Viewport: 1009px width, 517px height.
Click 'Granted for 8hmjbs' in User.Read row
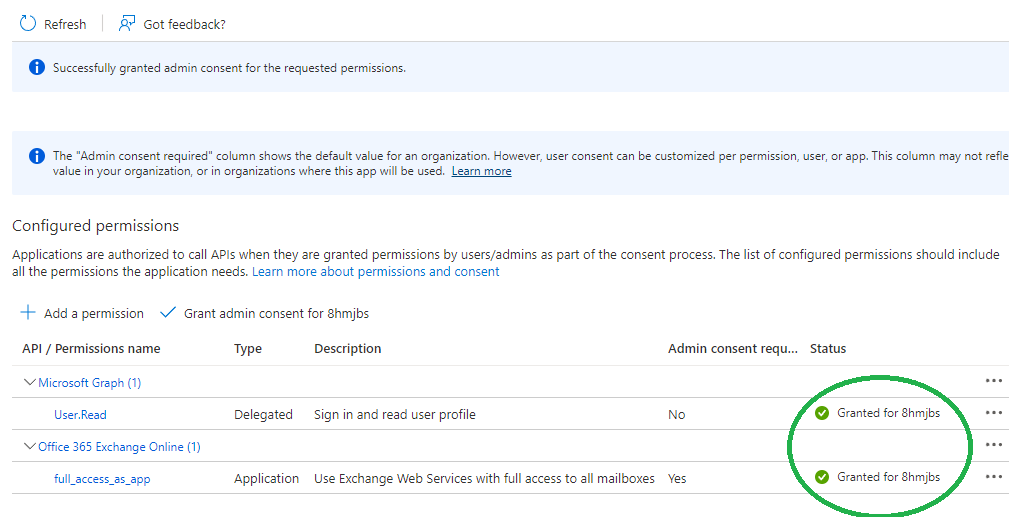pyautogui.click(x=888, y=413)
